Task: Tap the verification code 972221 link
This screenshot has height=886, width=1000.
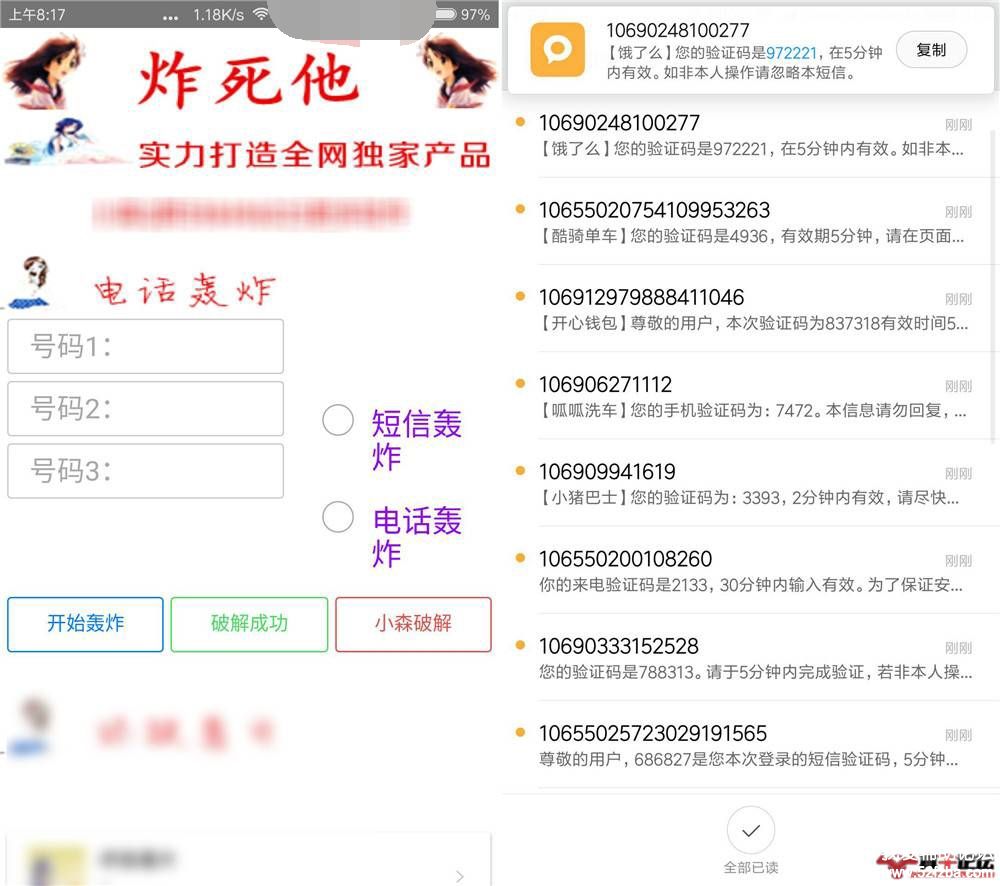Action: click(x=791, y=53)
